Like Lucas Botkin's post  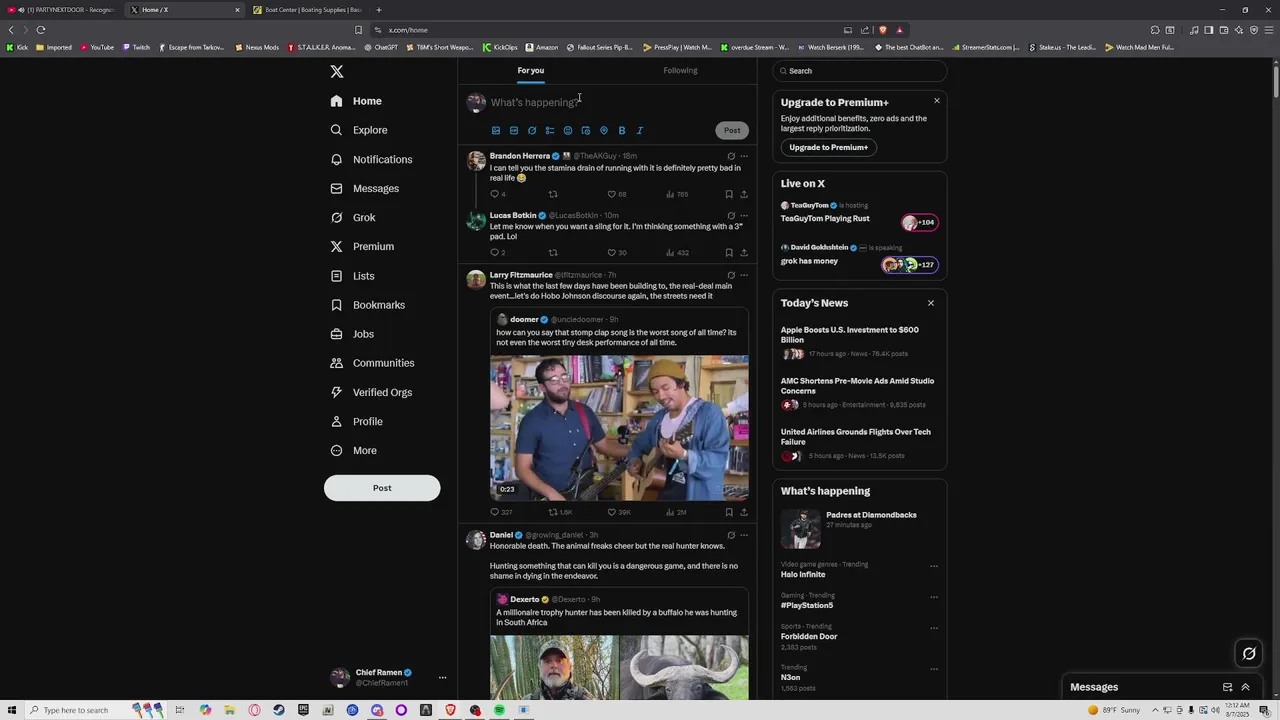coord(612,252)
